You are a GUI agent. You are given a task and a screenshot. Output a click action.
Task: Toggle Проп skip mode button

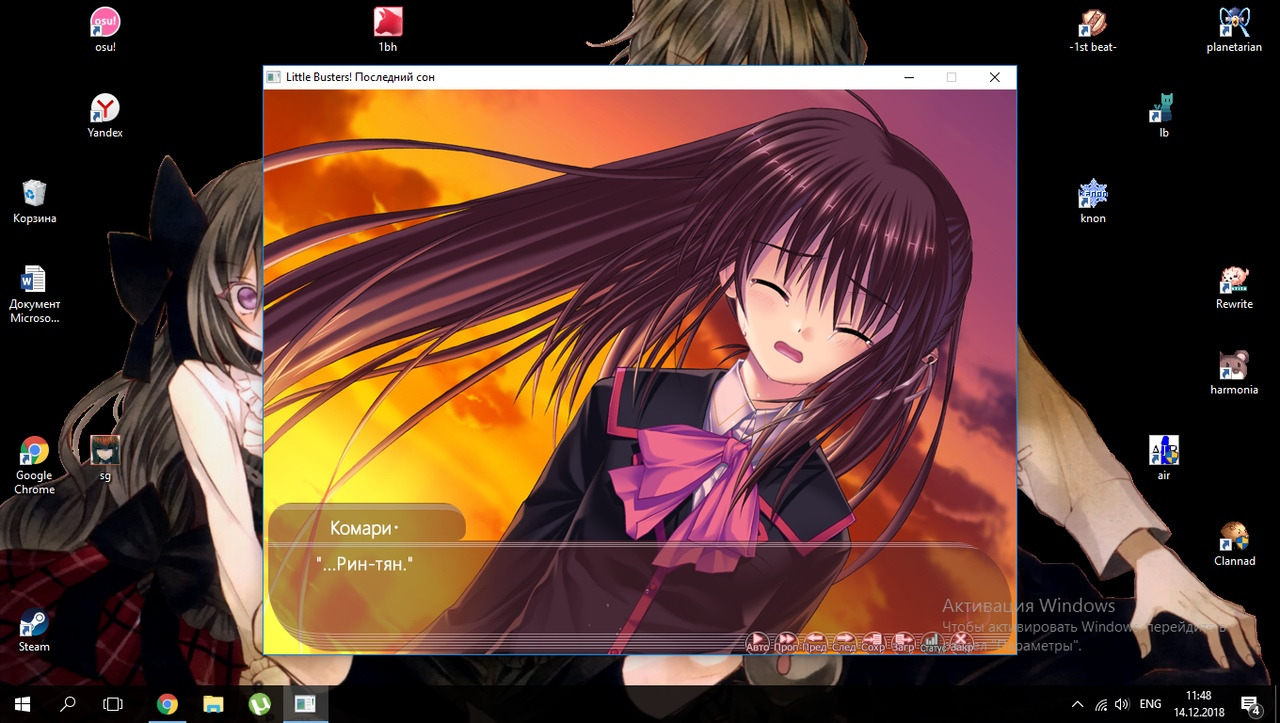(x=787, y=641)
